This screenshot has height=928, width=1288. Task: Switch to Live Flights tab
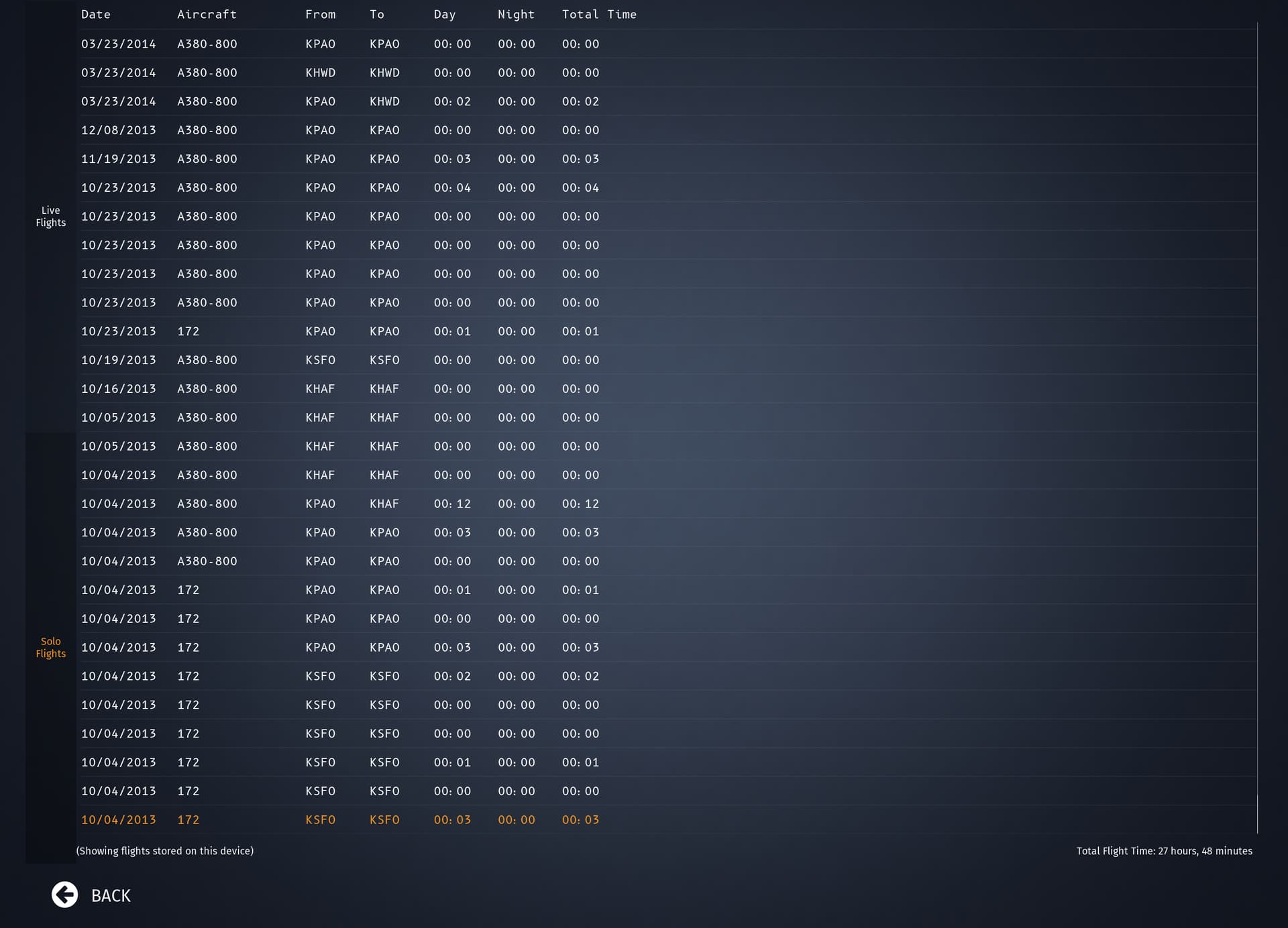51,216
